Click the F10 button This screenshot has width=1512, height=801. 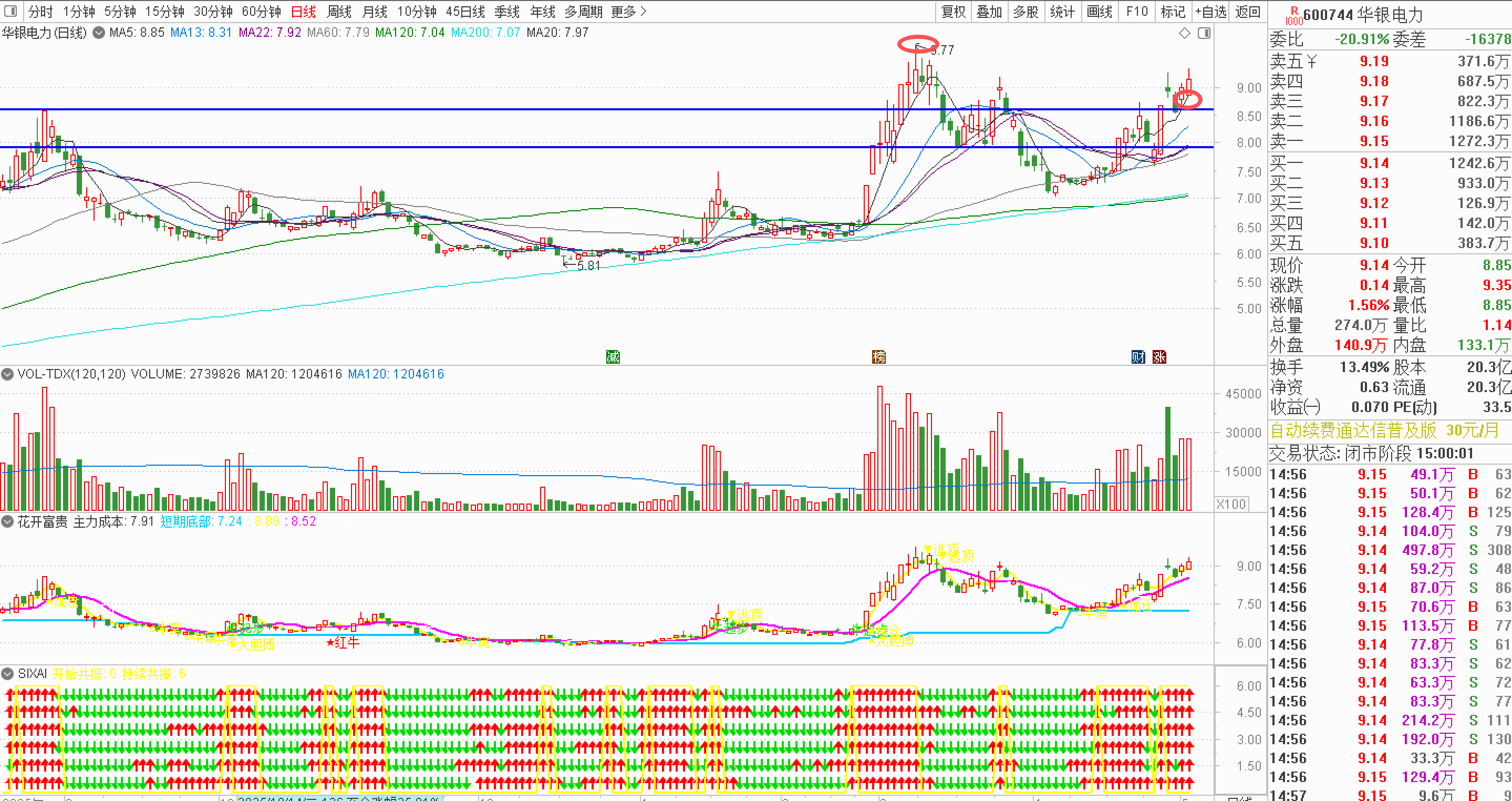pos(1137,12)
